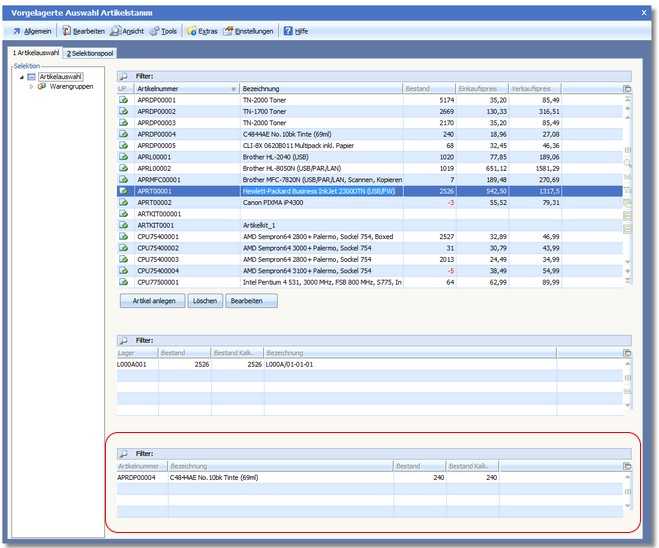Open the Artikelnummer column dropdown arrow
The image size is (659, 548).
tap(234, 89)
